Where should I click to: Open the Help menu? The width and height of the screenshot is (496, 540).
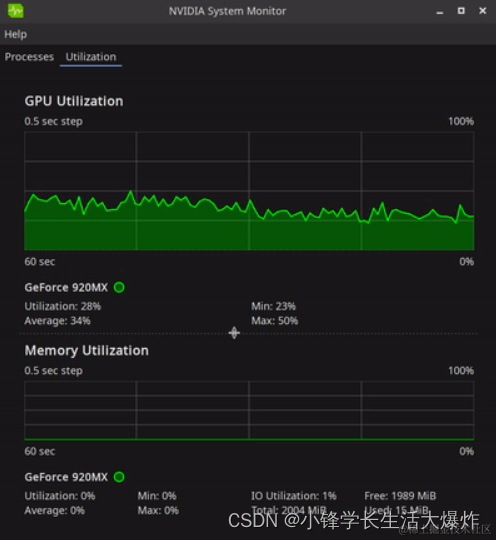[x=16, y=34]
